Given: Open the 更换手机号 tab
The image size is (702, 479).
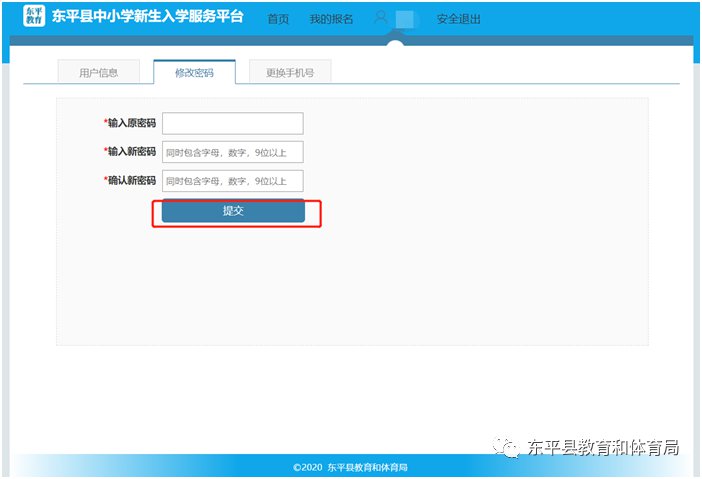Looking at the screenshot, I should tap(289, 72).
